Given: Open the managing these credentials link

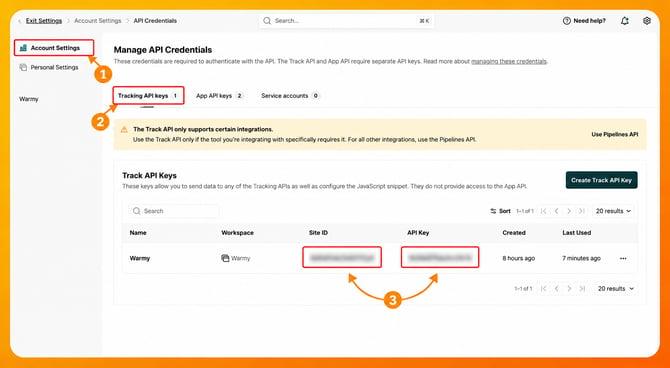Looking at the screenshot, I should pos(509,62).
